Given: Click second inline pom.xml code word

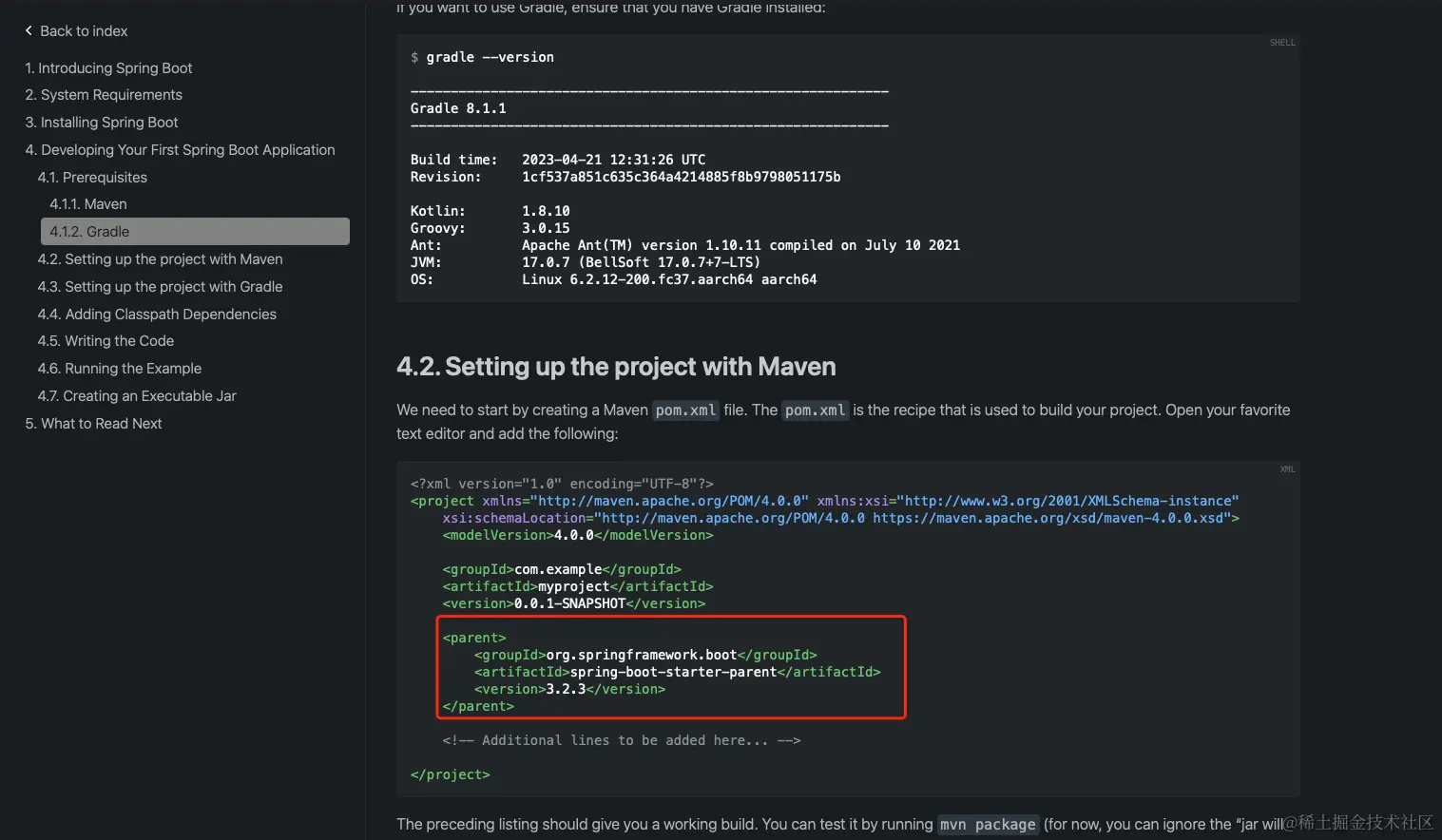Looking at the screenshot, I should point(815,410).
